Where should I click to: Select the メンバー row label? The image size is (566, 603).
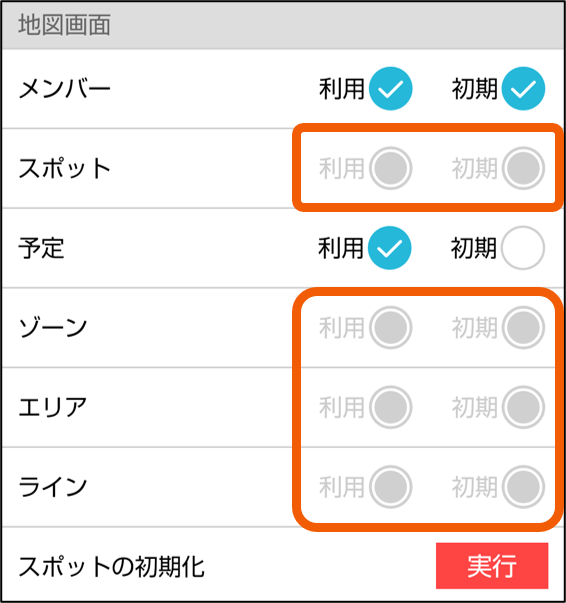click(x=65, y=89)
